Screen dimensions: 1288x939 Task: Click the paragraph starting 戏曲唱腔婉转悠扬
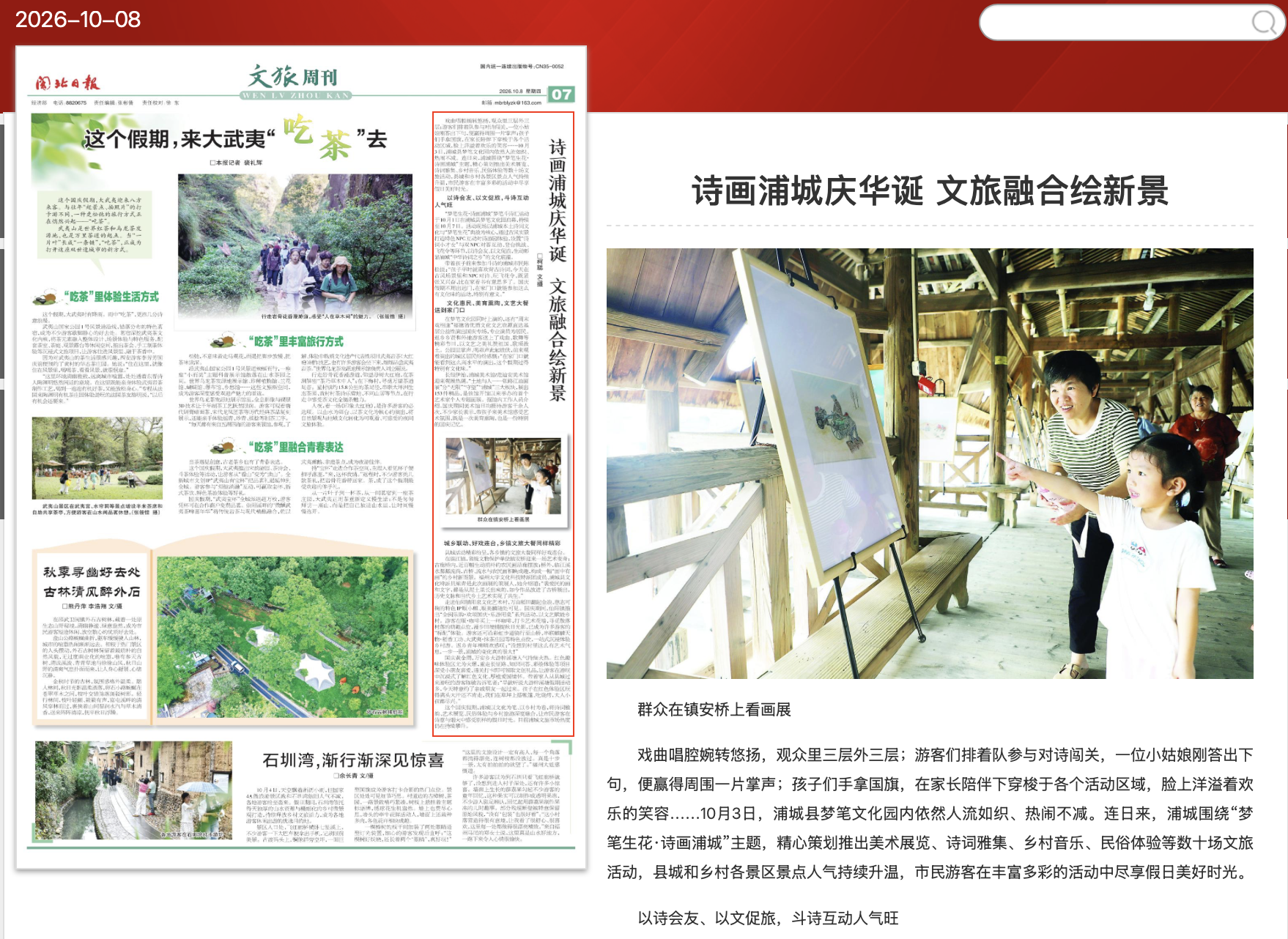point(930,813)
